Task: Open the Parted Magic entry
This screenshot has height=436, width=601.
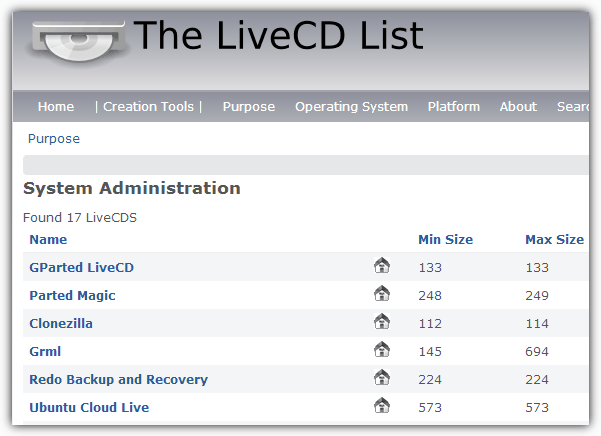Action: point(72,295)
